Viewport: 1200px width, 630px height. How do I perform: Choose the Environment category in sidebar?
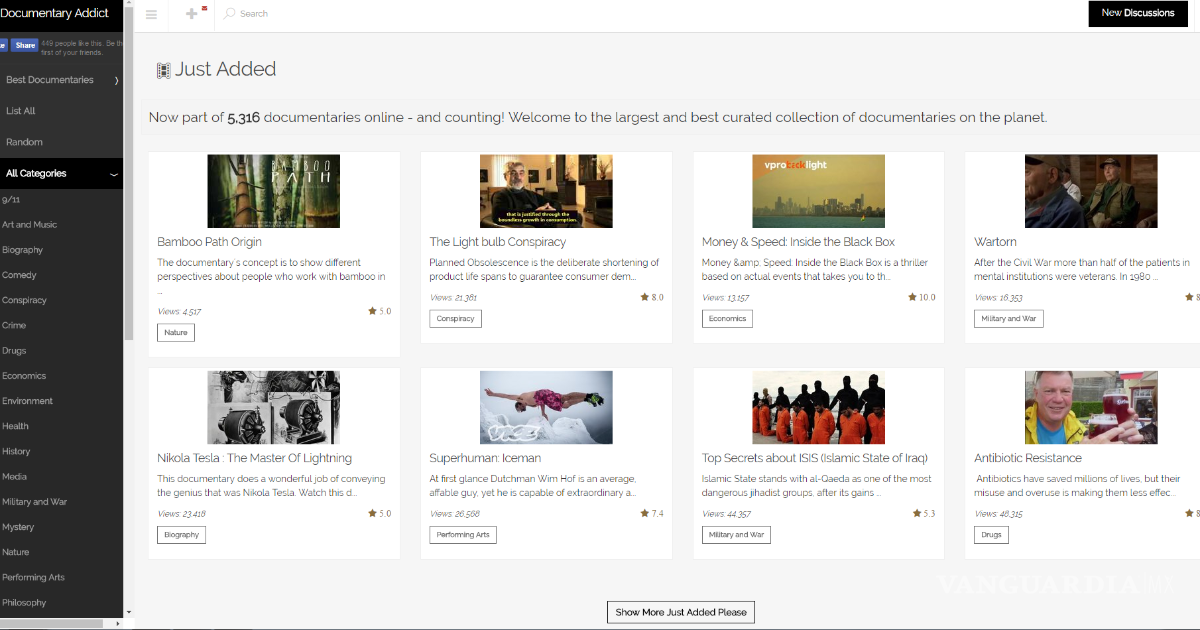point(27,401)
